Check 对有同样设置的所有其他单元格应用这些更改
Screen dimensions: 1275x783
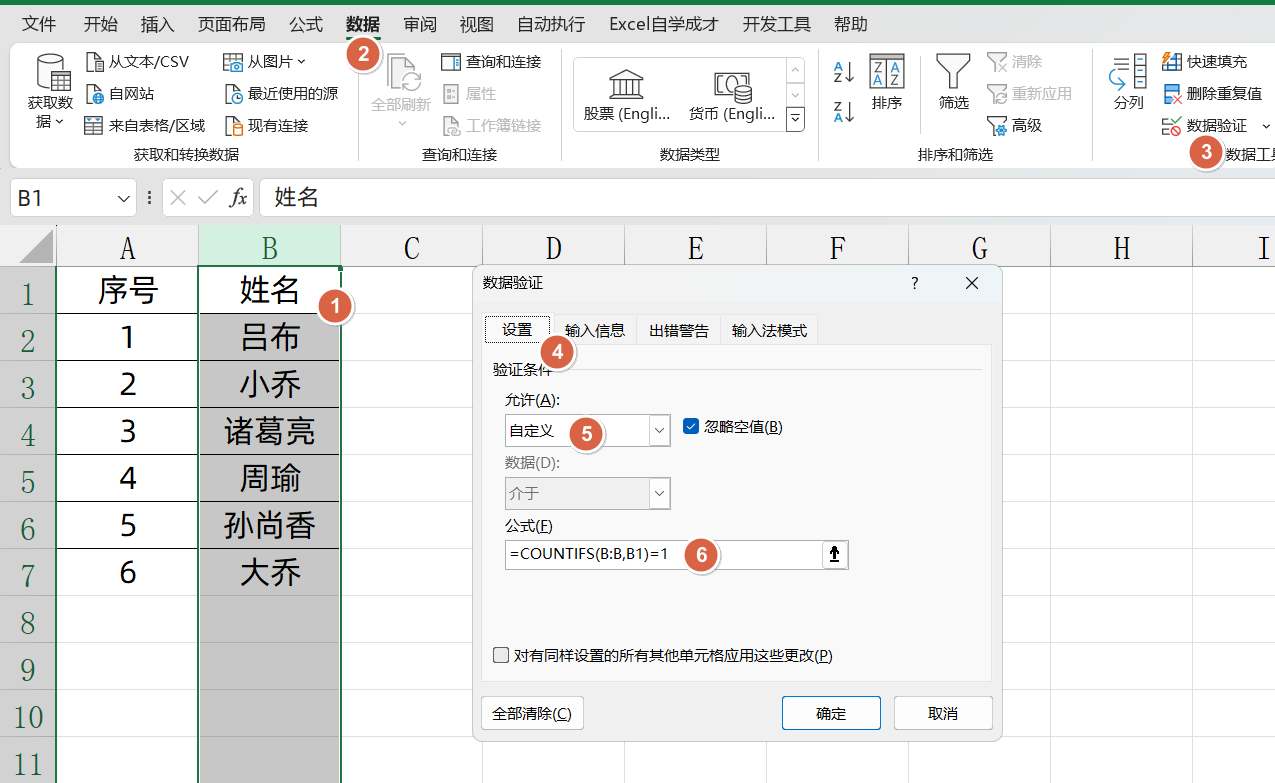coord(501,656)
